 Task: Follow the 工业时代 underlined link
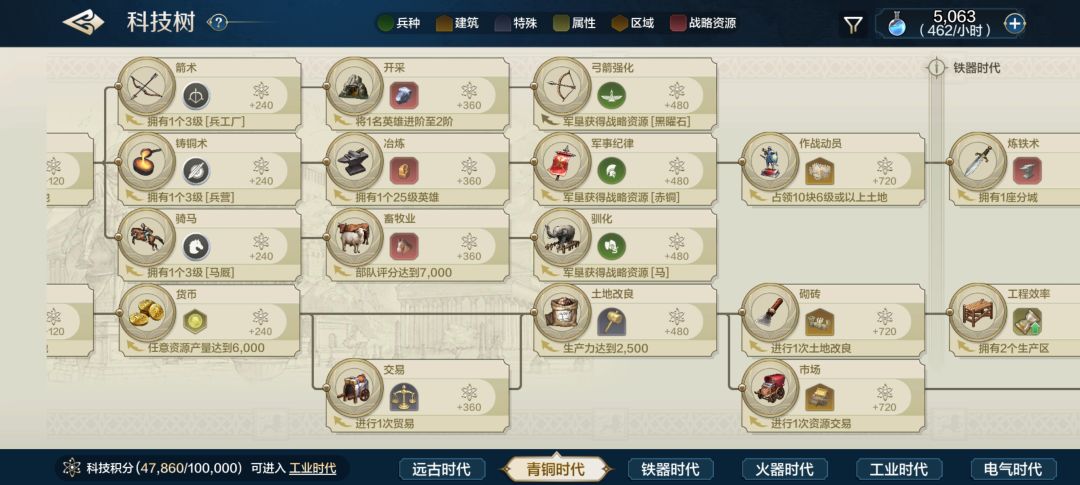click(x=313, y=468)
